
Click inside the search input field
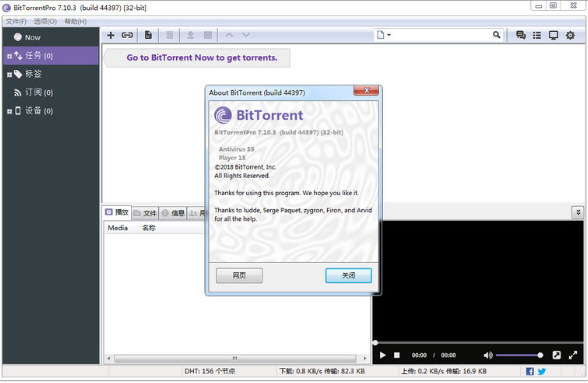[442, 35]
